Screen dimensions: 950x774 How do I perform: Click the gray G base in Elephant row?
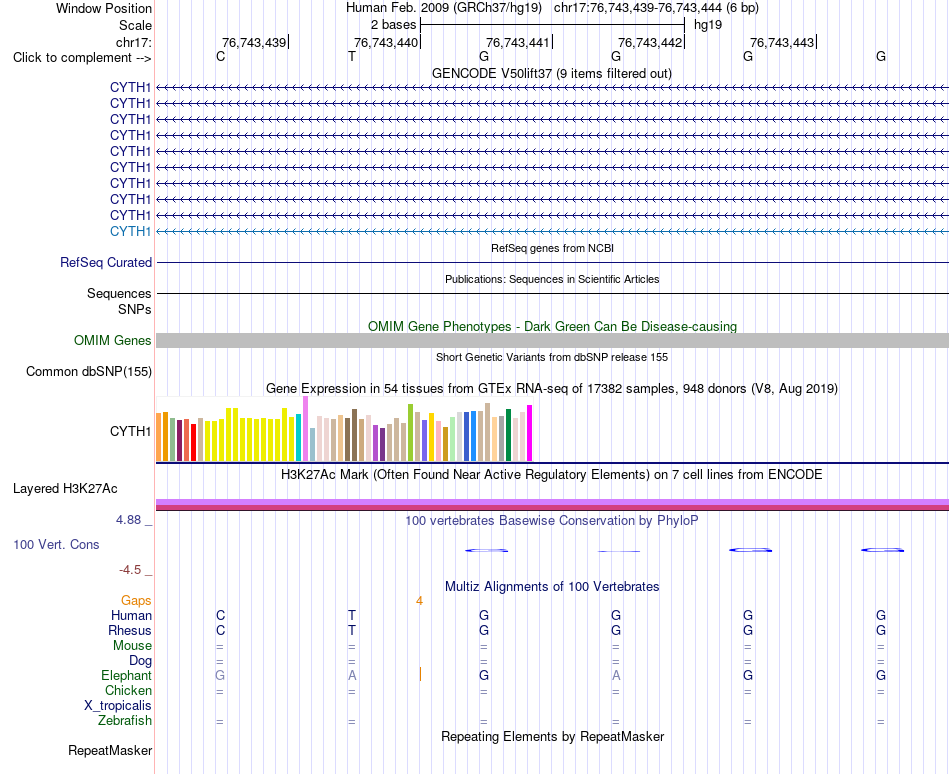tap(220, 675)
